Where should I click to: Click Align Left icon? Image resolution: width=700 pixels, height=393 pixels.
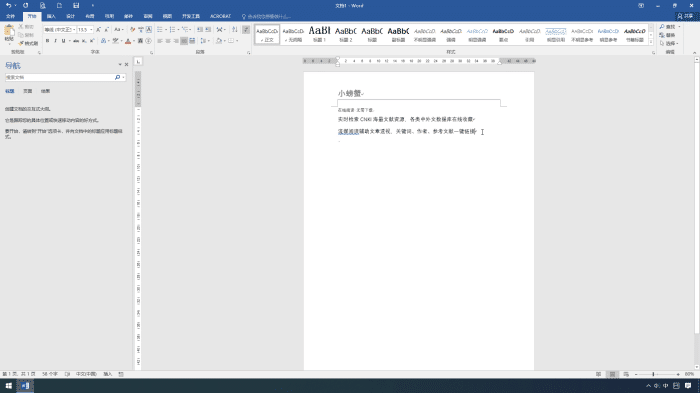pyautogui.click(x=160, y=41)
